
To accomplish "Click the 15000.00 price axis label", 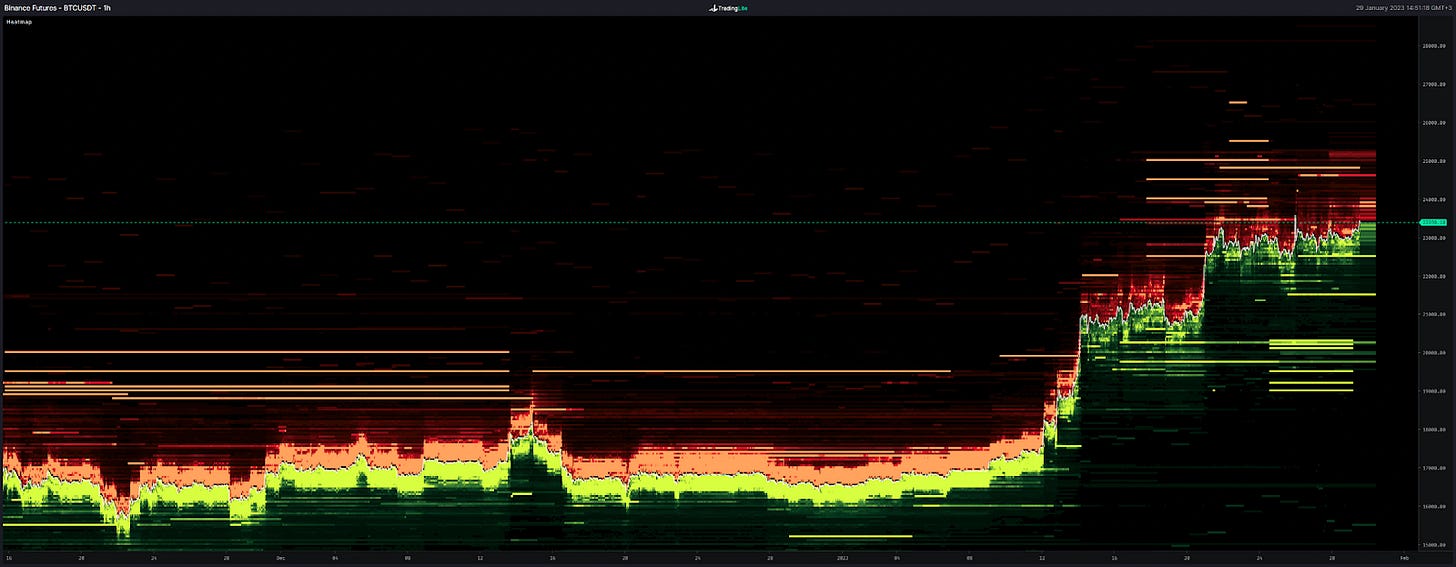I will pyautogui.click(x=1435, y=545).
